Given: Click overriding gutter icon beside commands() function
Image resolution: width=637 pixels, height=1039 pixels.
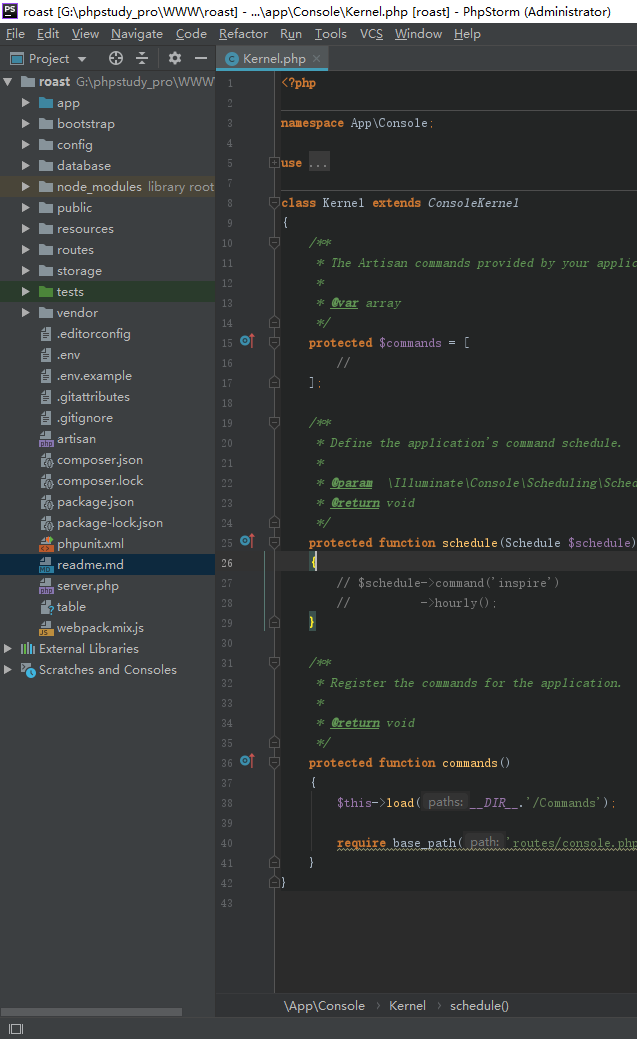Looking at the screenshot, I should (246, 762).
